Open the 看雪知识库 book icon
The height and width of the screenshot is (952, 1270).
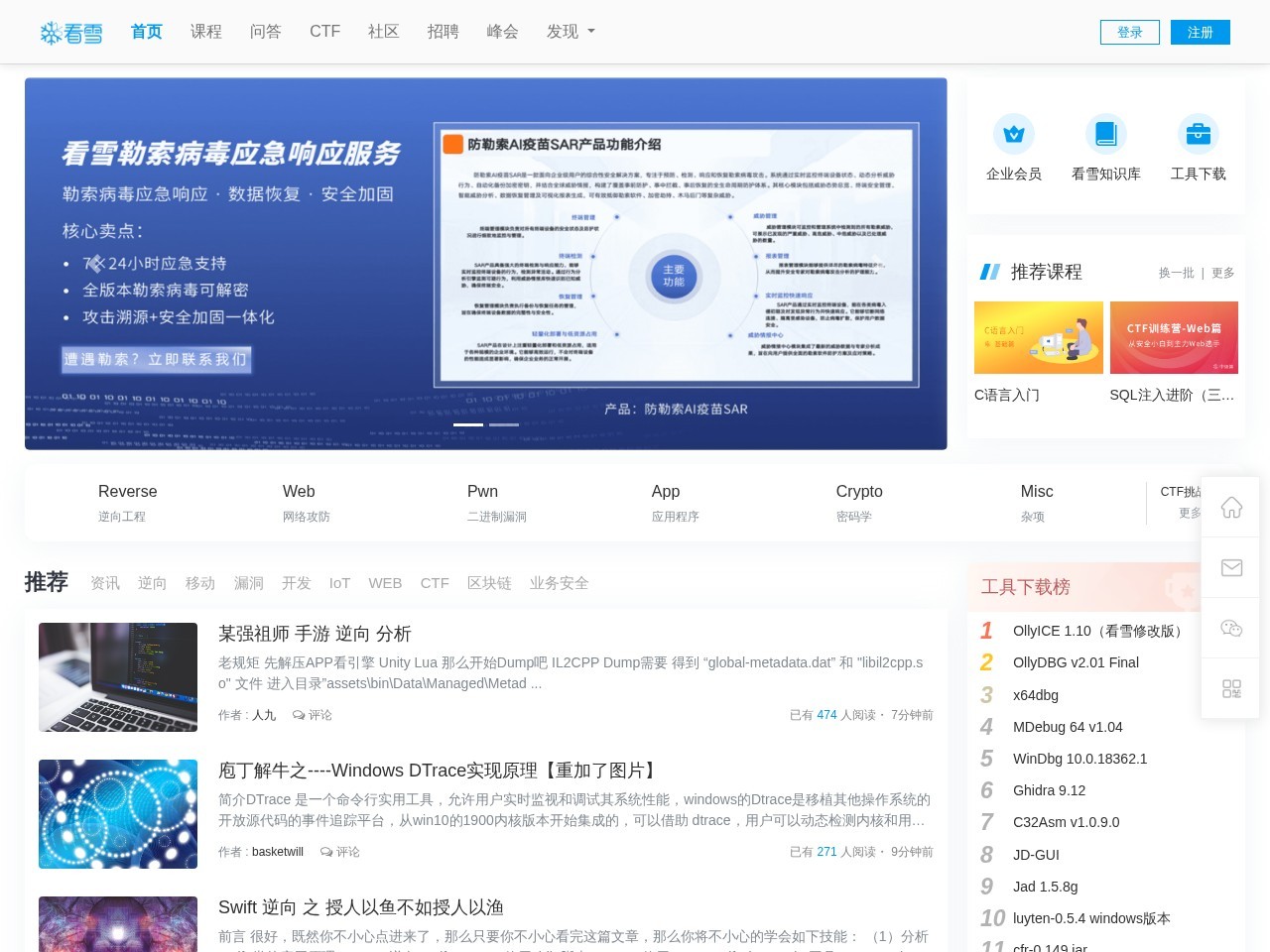click(1105, 134)
